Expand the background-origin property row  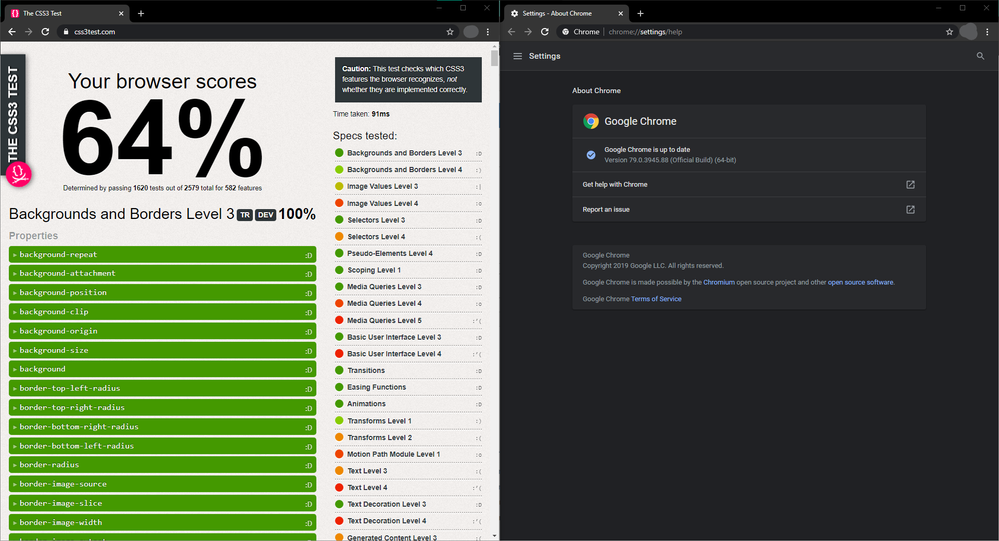tap(162, 331)
